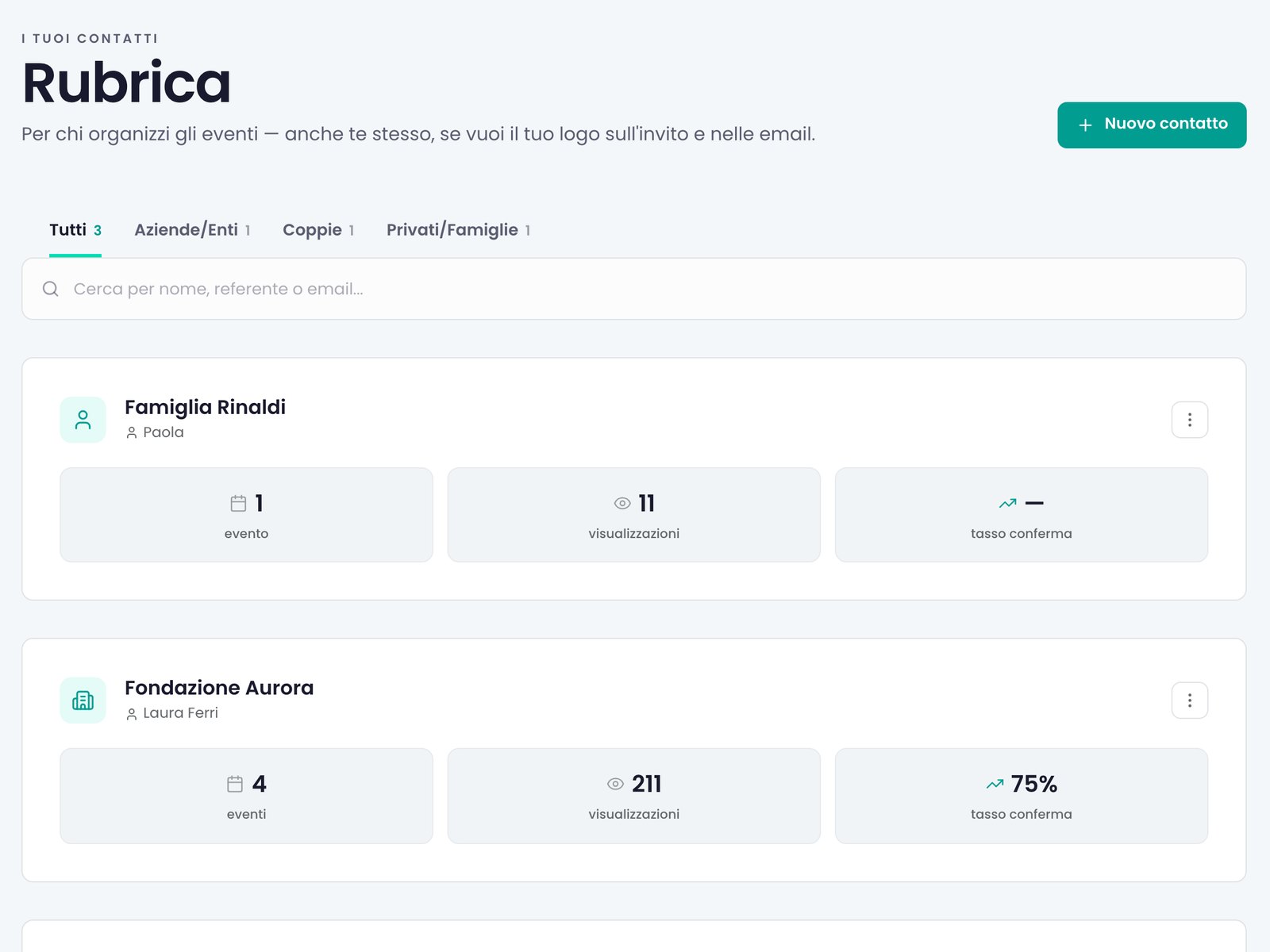This screenshot has width=1270, height=952.
Task: Click eye icon beside 211 visualizzazioni
Action: 615,784
